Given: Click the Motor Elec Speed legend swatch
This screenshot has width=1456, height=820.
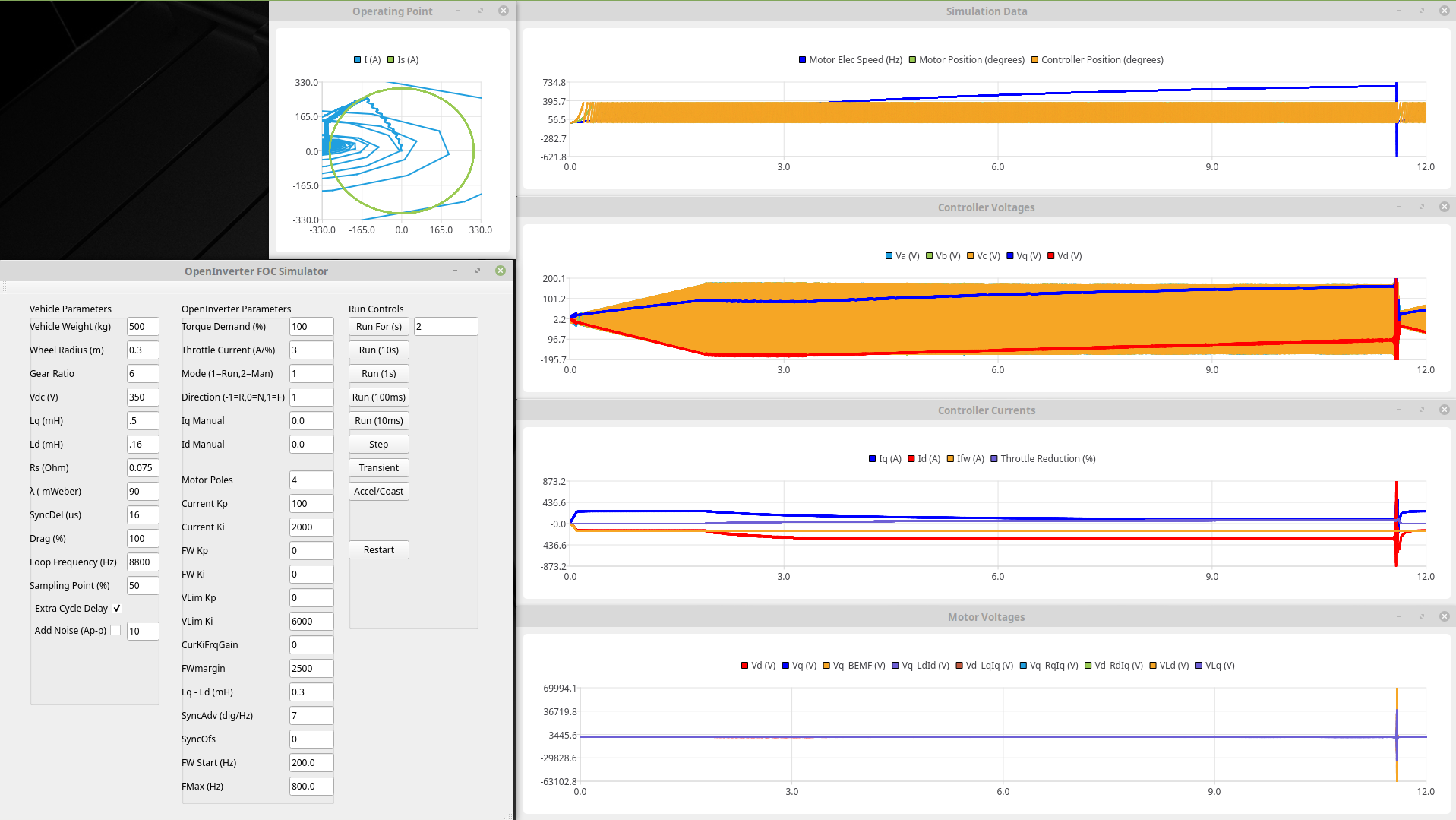Looking at the screenshot, I should (x=802, y=60).
